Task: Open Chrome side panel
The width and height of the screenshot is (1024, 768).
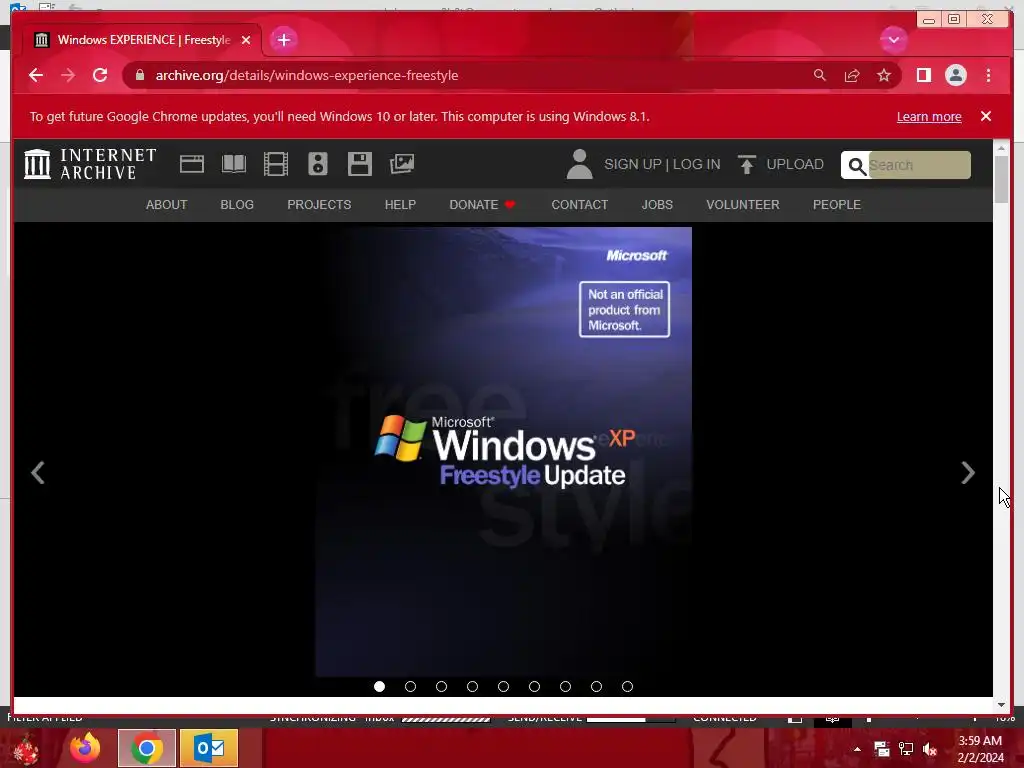Action: [x=923, y=75]
